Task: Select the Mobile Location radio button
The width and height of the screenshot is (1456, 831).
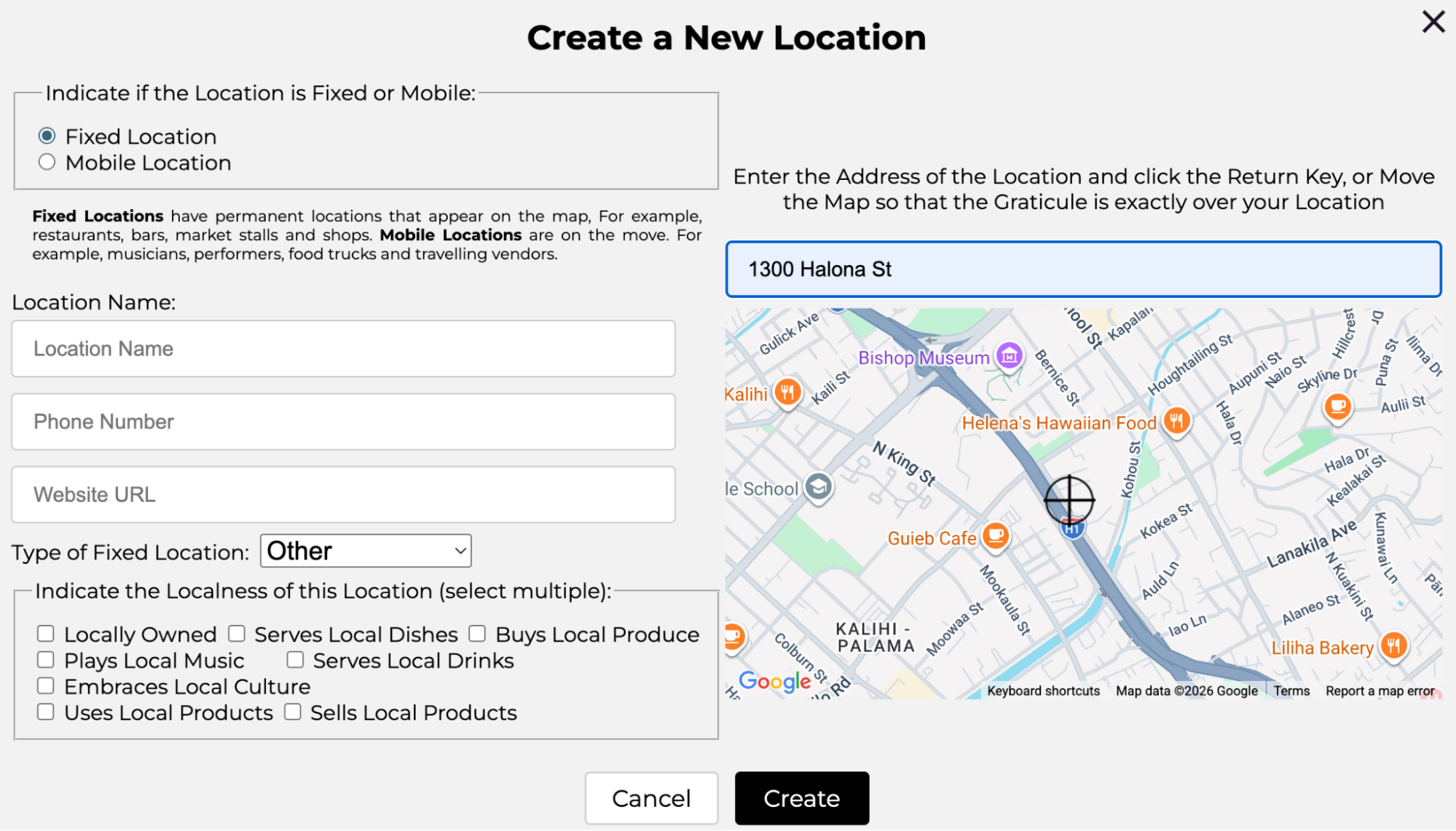Action: [47, 162]
